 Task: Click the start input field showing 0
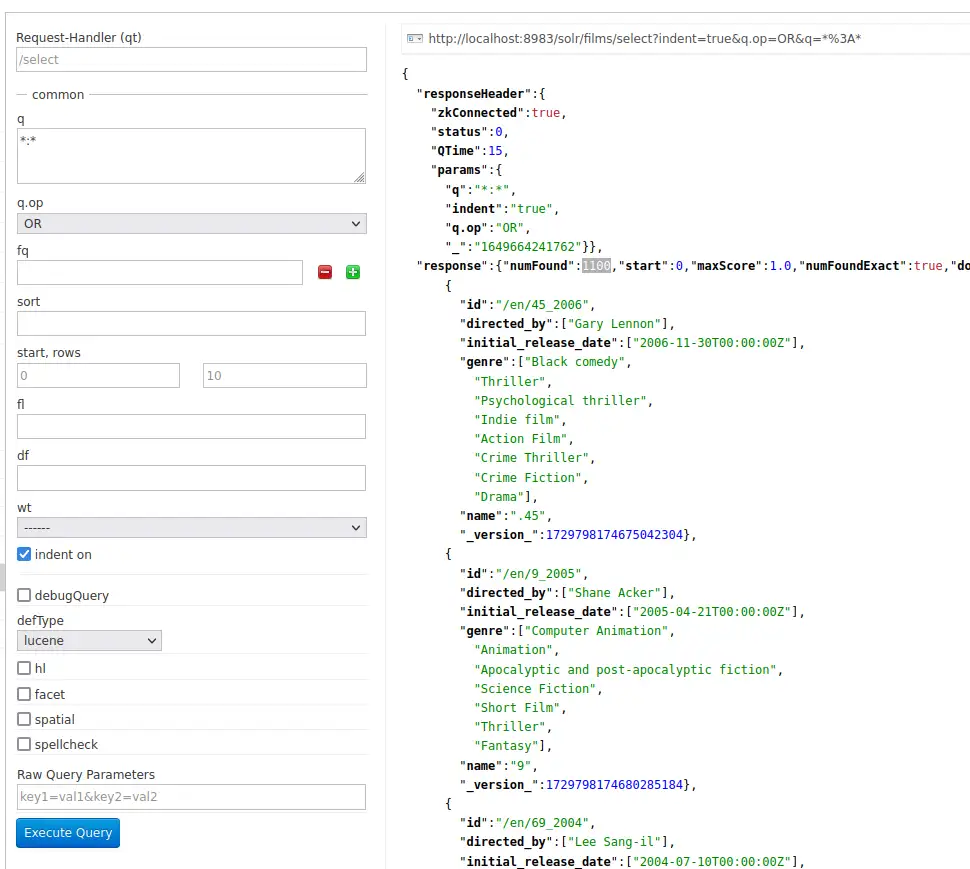(98, 375)
